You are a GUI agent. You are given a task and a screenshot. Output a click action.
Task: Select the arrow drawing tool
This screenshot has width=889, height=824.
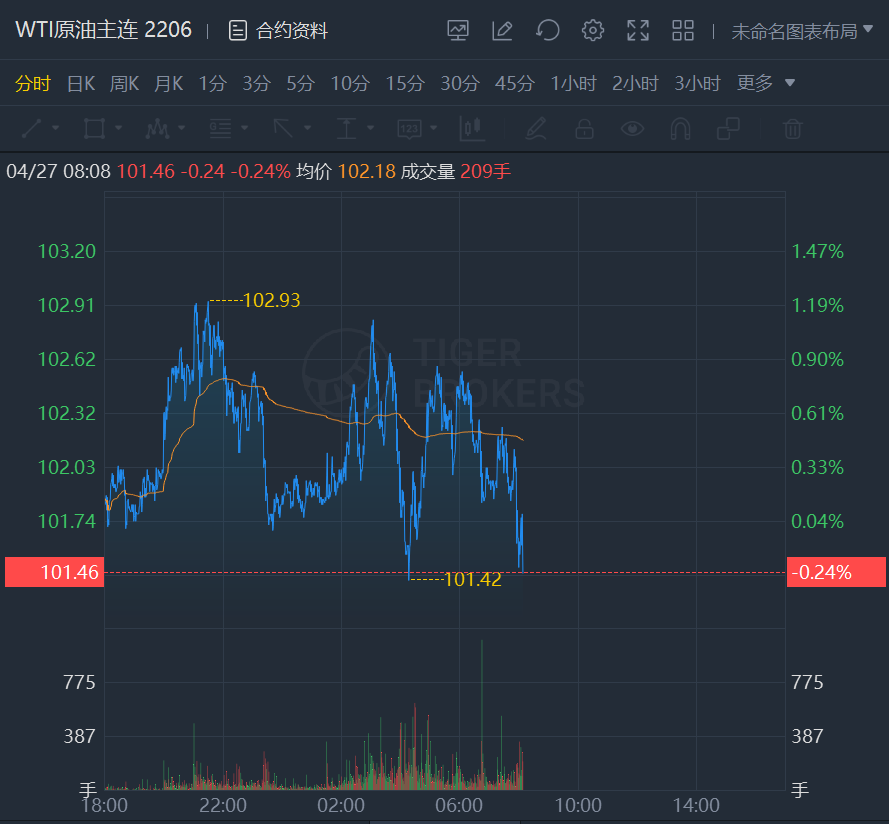pyautogui.click(x=283, y=129)
